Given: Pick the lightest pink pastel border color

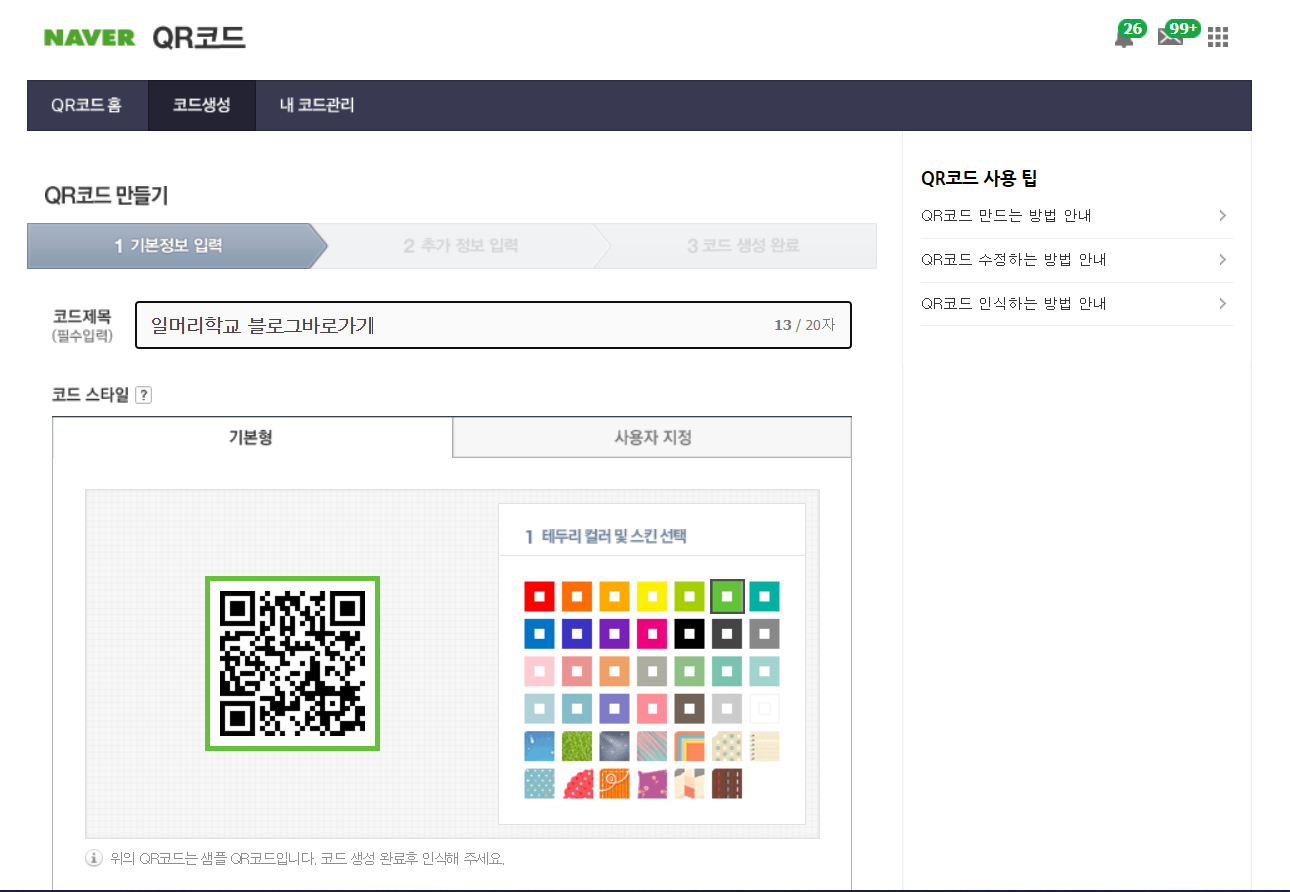Looking at the screenshot, I should point(539,671).
